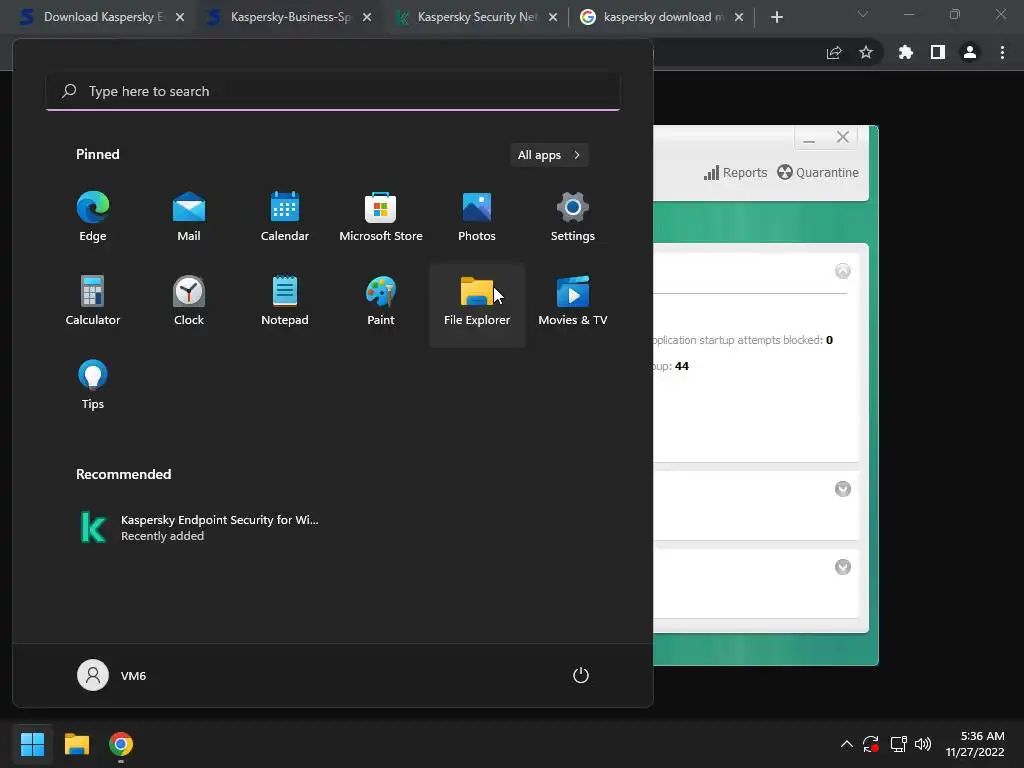The height and width of the screenshot is (768, 1024).
Task: Open File Explorer from pinned apps
Action: pyautogui.click(x=477, y=304)
